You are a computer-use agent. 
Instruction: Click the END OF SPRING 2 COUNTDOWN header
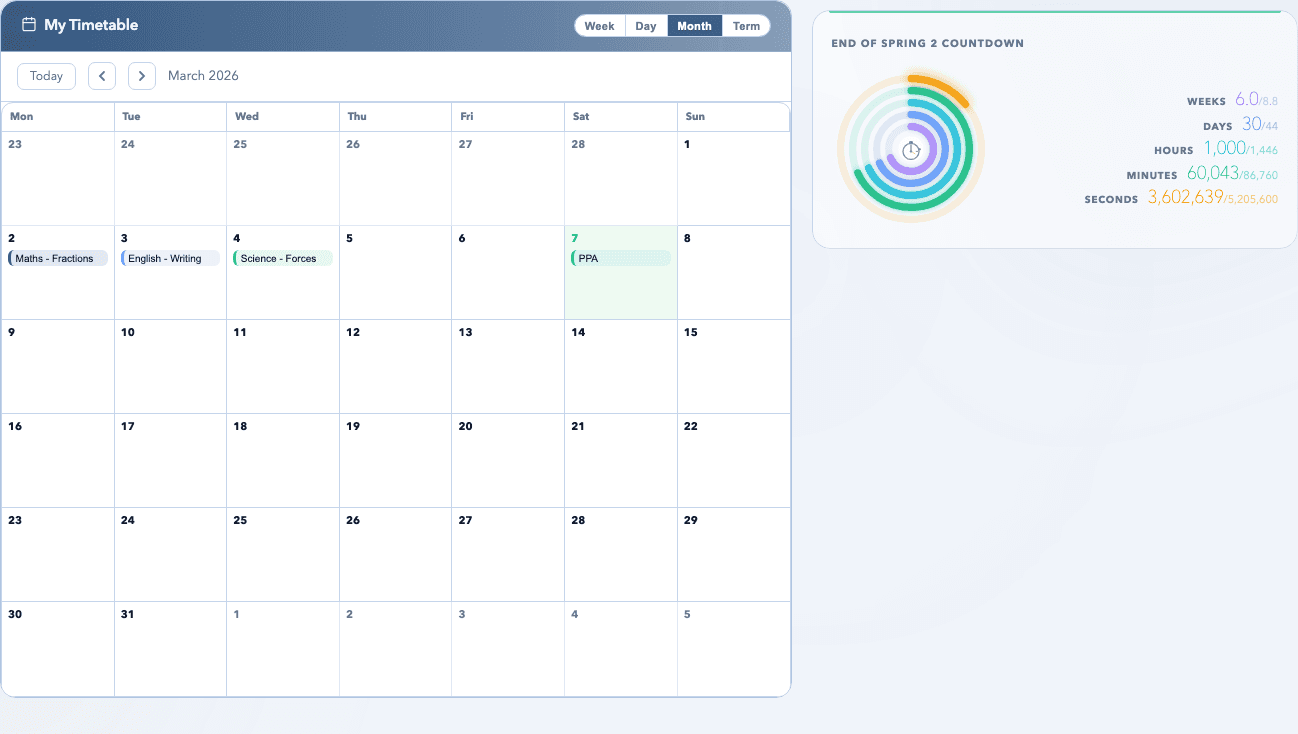[928, 43]
